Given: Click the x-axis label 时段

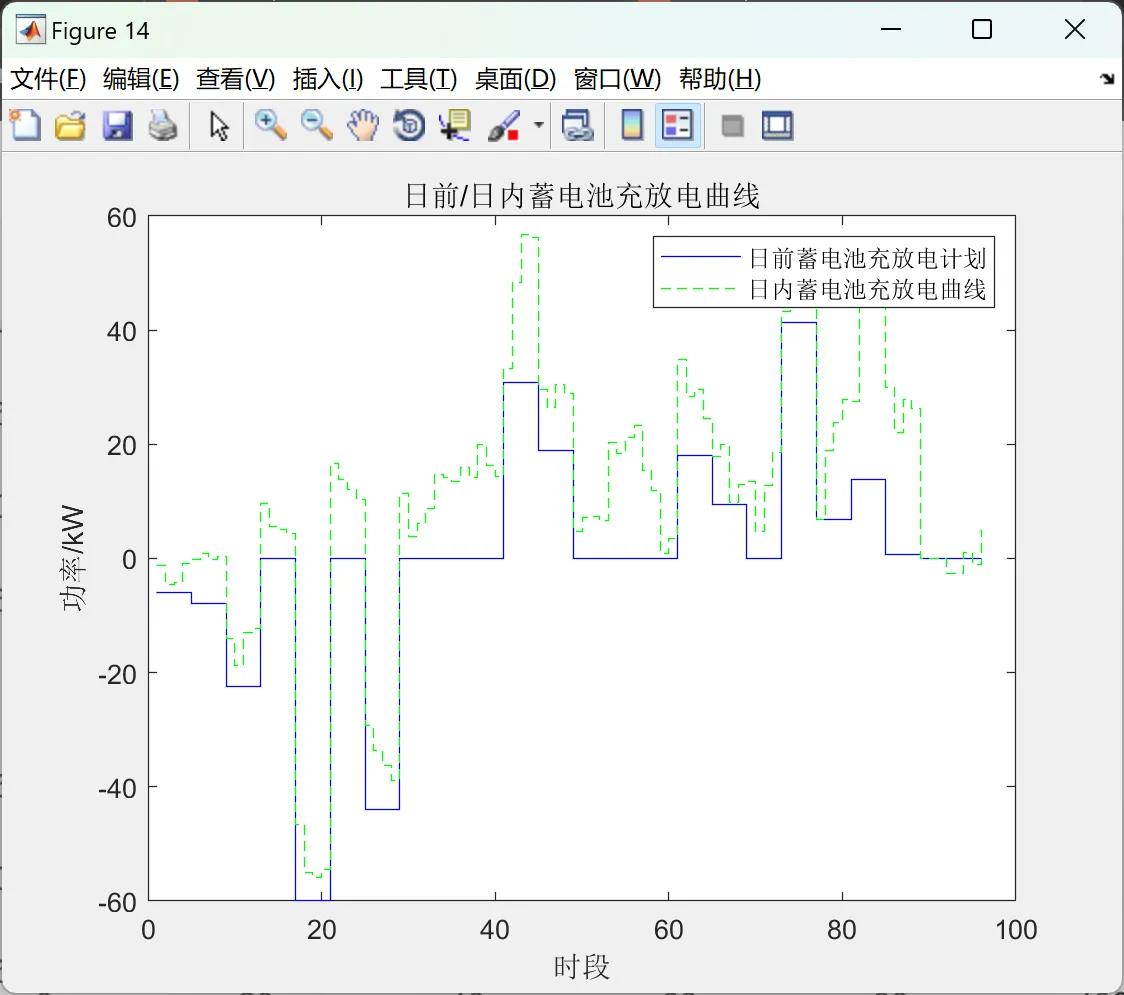Looking at the screenshot, I should [581, 967].
